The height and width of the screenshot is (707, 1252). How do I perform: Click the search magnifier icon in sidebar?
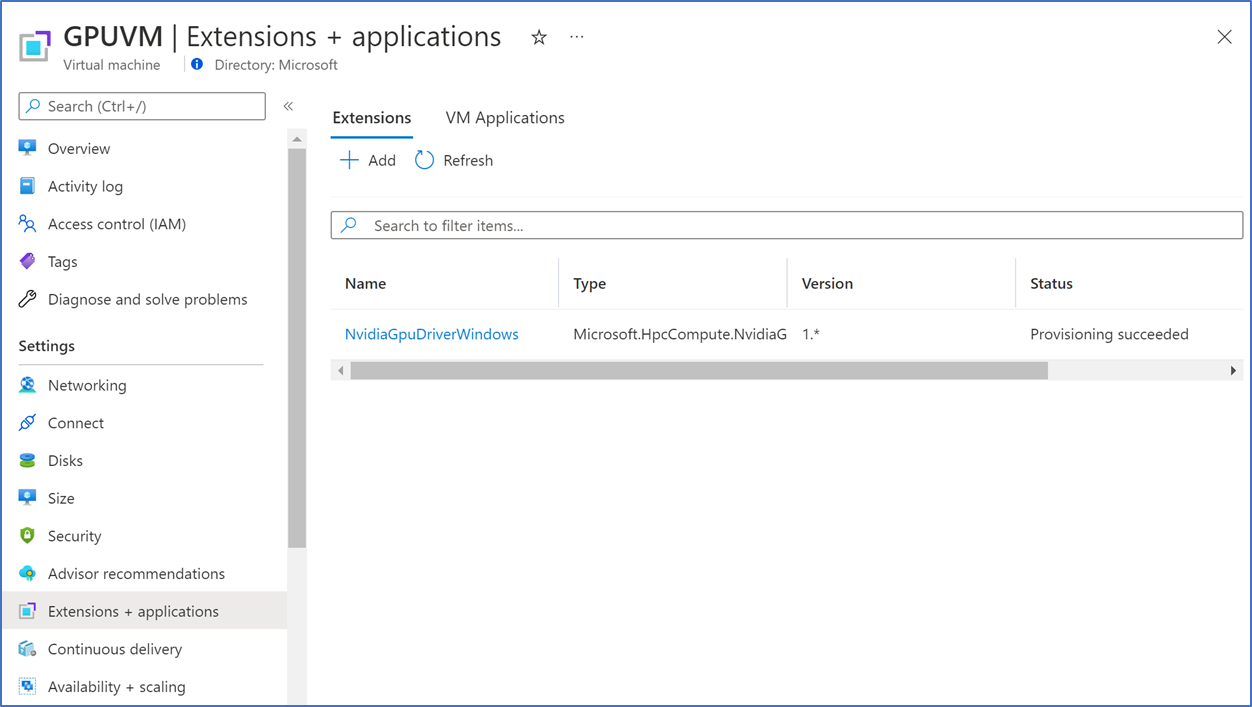(x=34, y=106)
